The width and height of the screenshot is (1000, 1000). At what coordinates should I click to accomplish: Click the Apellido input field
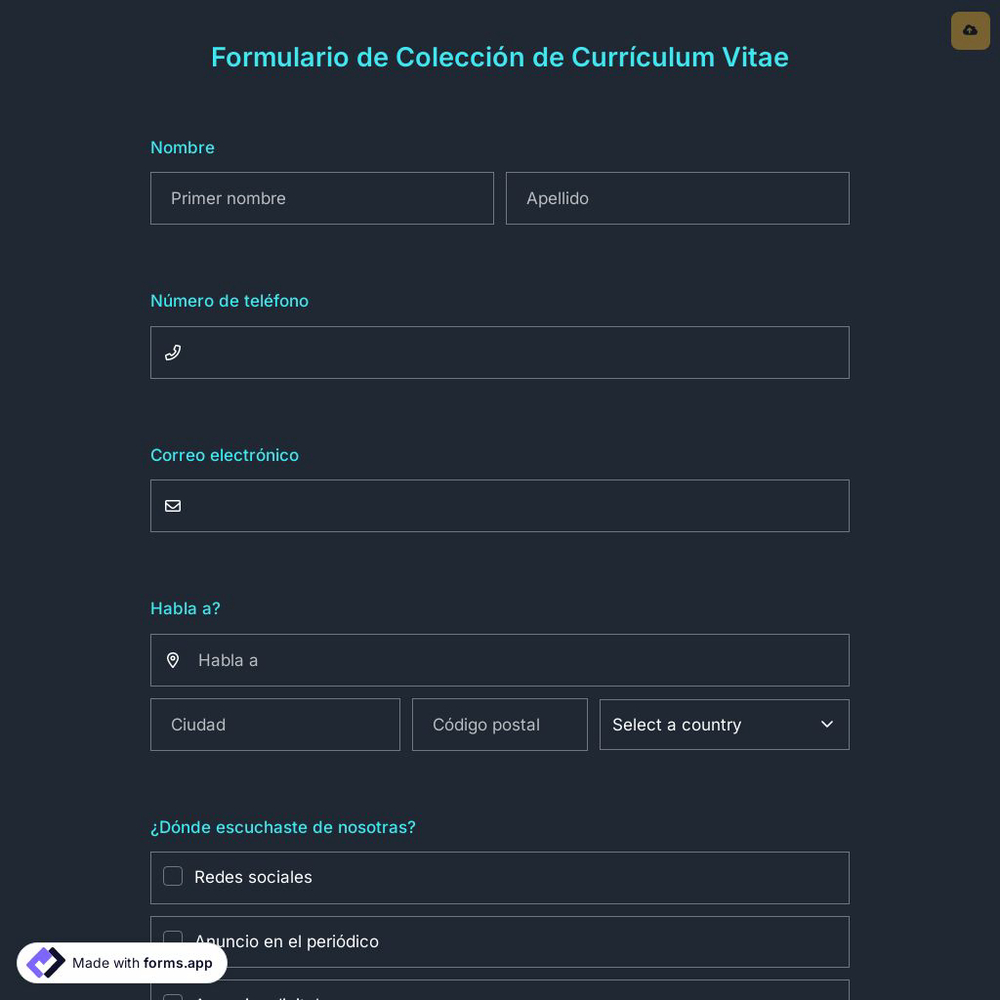[677, 198]
